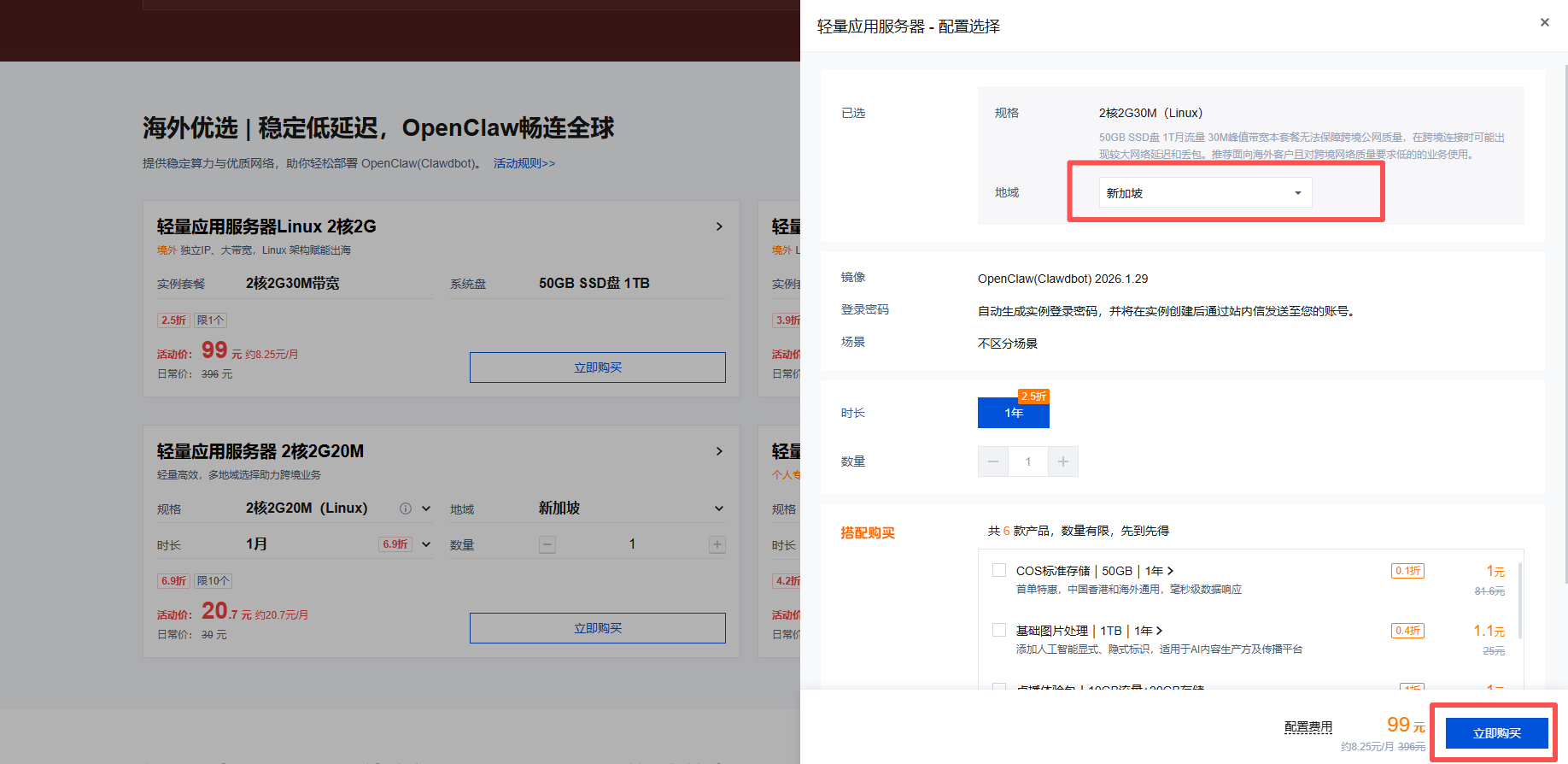Open the 地域 dropdown on the 2核2G20M card

tap(719, 508)
